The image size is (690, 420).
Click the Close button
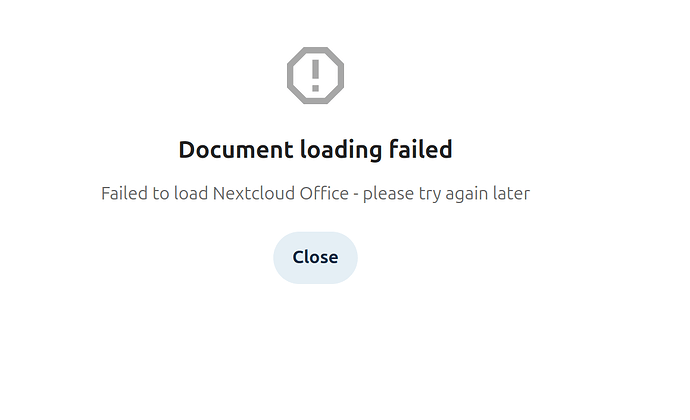point(315,258)
